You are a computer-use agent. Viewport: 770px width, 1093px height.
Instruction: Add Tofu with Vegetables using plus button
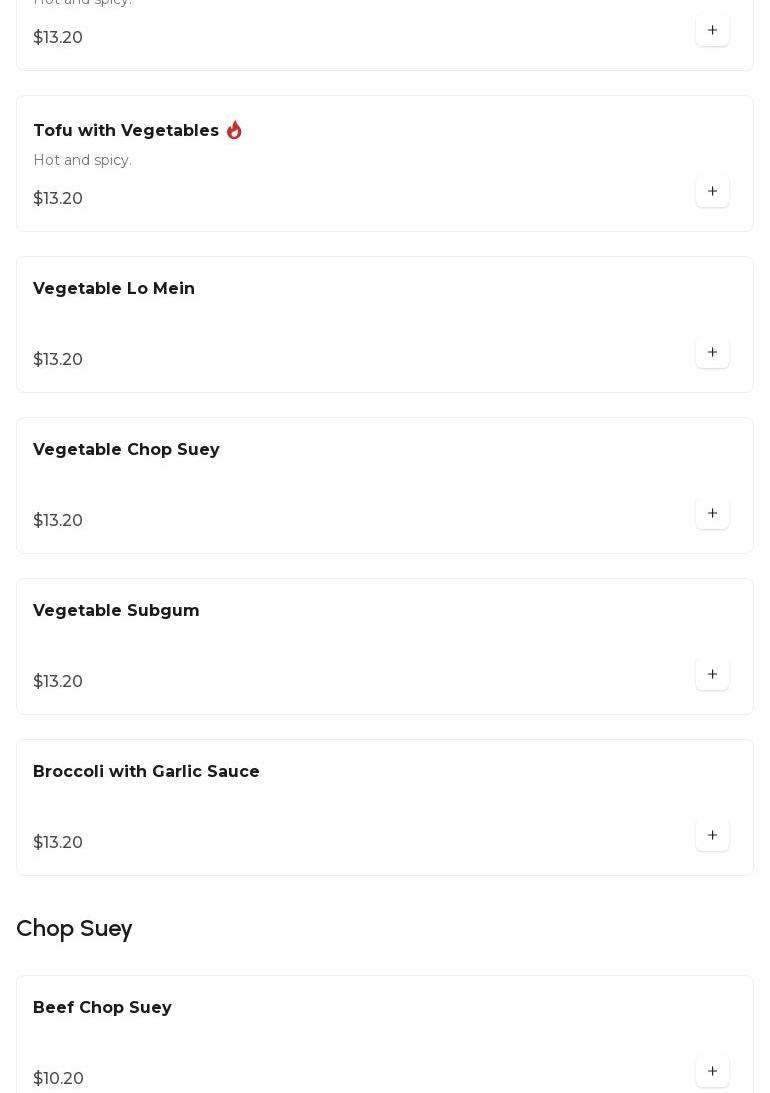click(712, 192)
